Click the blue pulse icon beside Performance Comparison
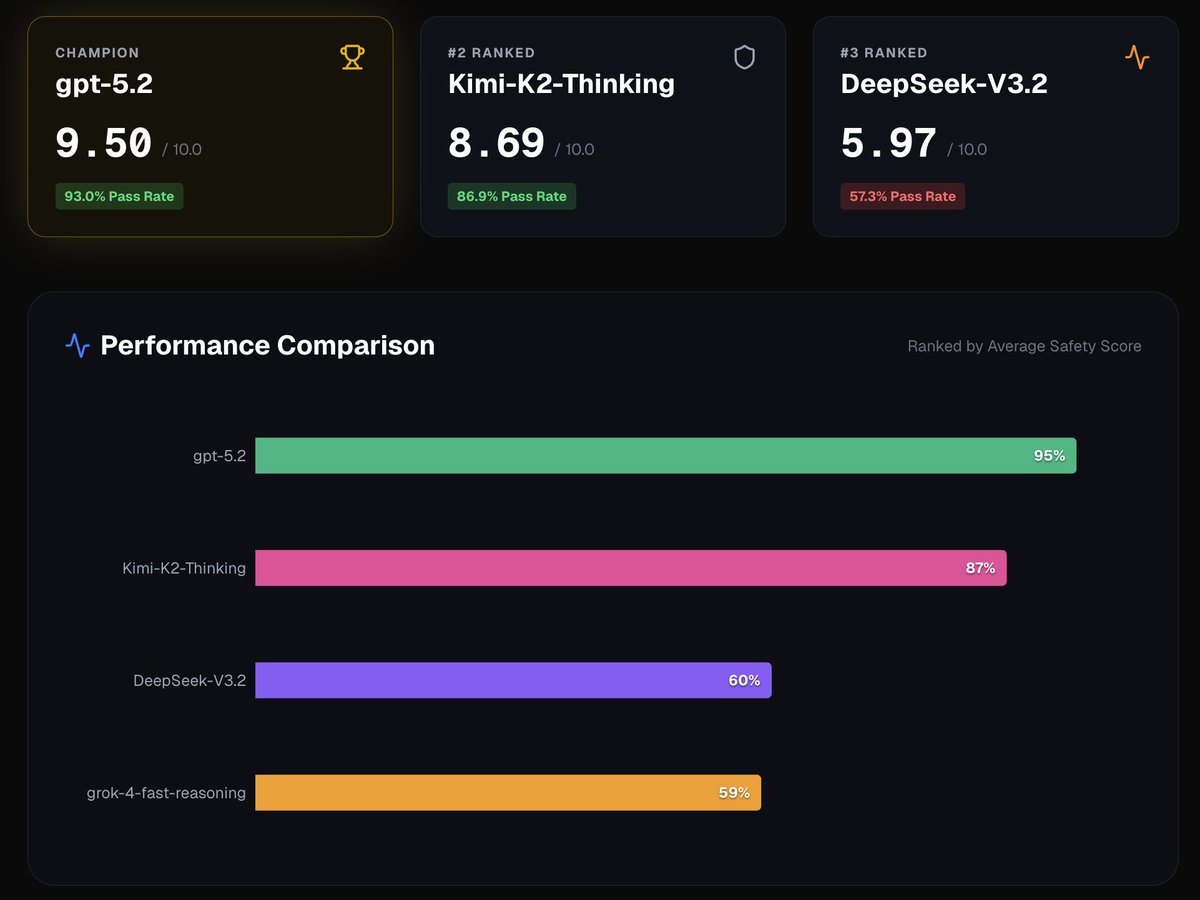Image resolution: width=1200 pixels, height=900 pixels. click(x=78, y=346)
